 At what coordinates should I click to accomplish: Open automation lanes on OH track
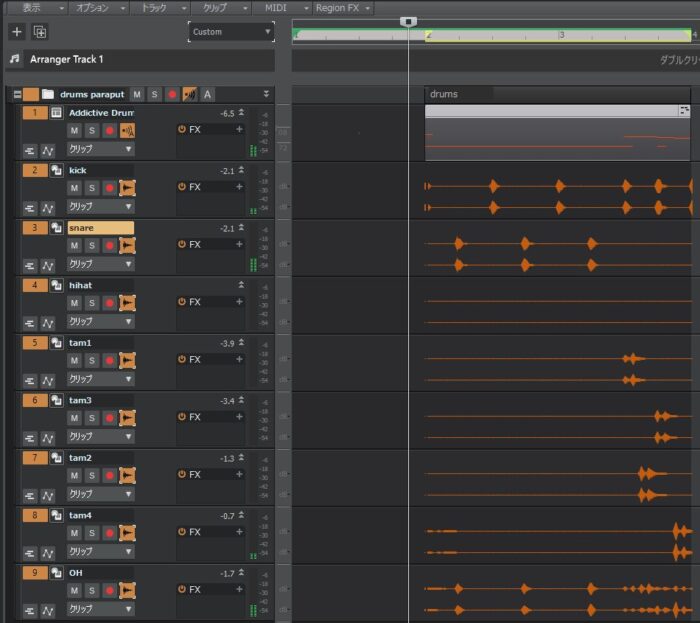pyautogui.click(x=48, y=611)
